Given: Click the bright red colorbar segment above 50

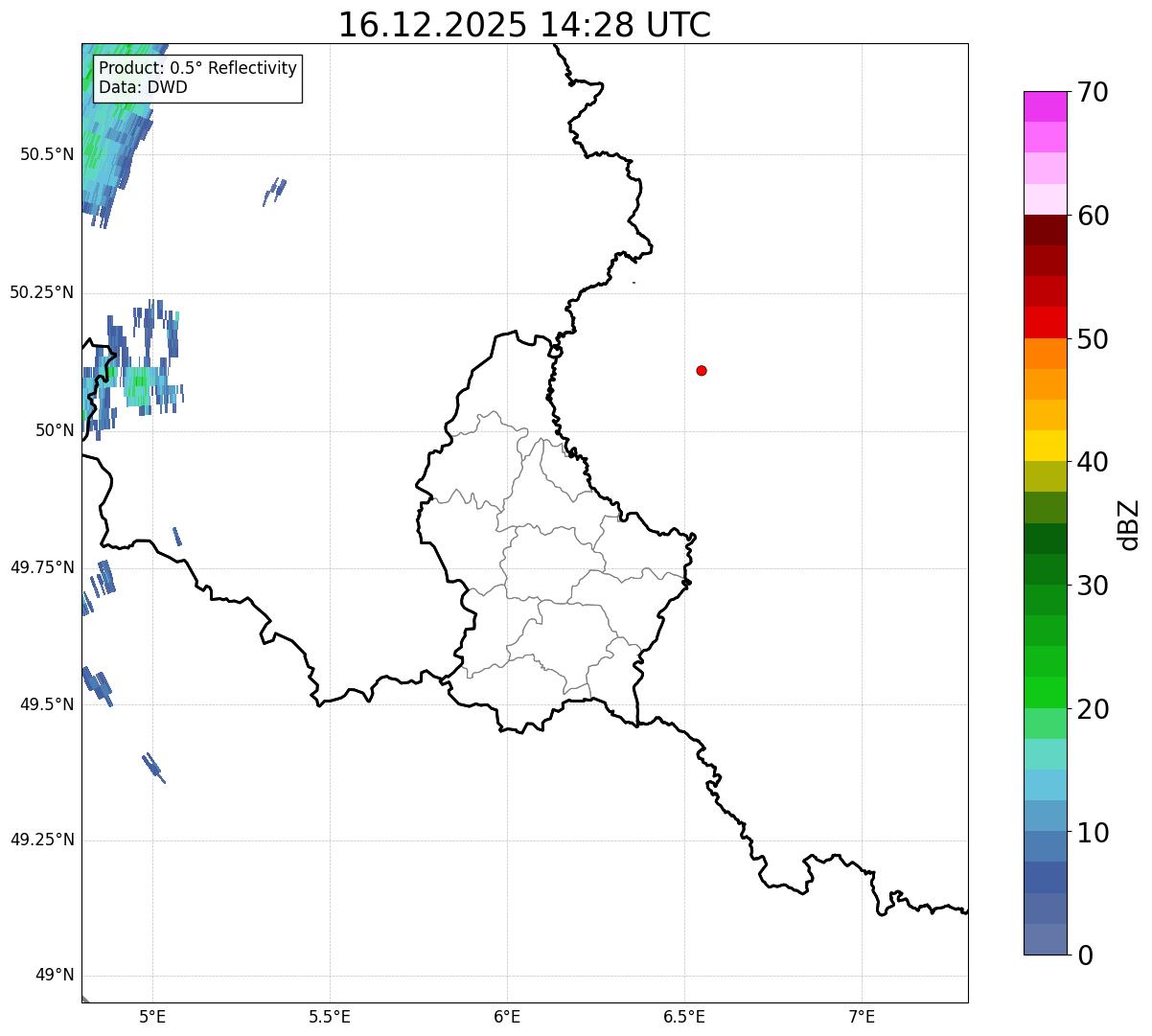Looking at the screenshot, I should 1045,322.
